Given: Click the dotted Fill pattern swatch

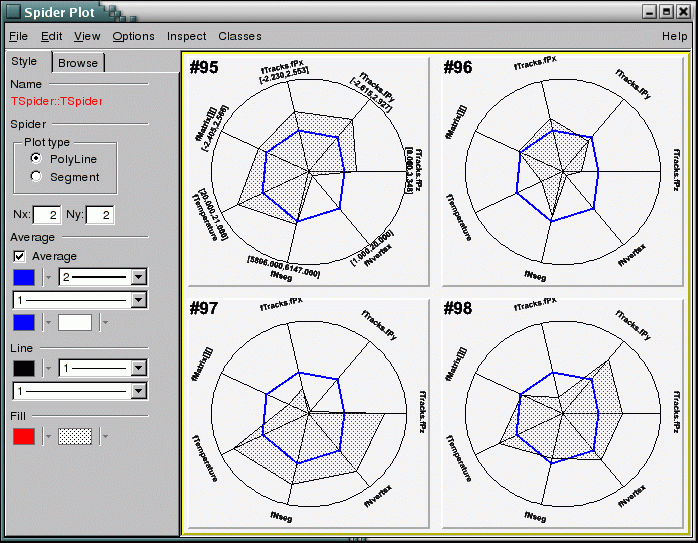Looking at the screenshot, I should tap(75, 436).
